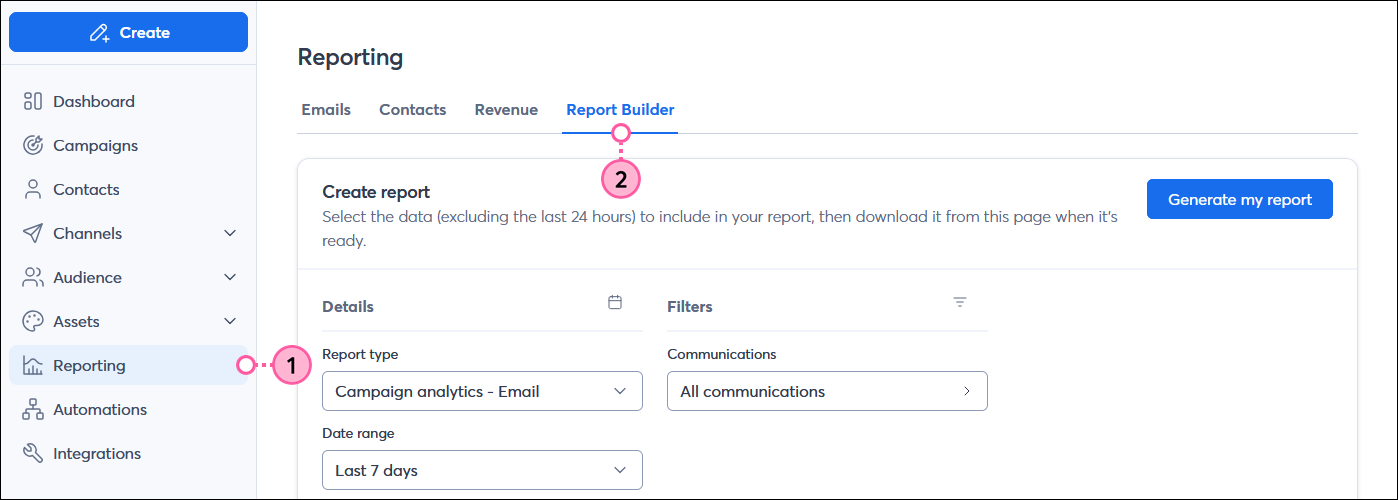
Task: Open the Date range dropdown
Action: [x=482, y=469]
